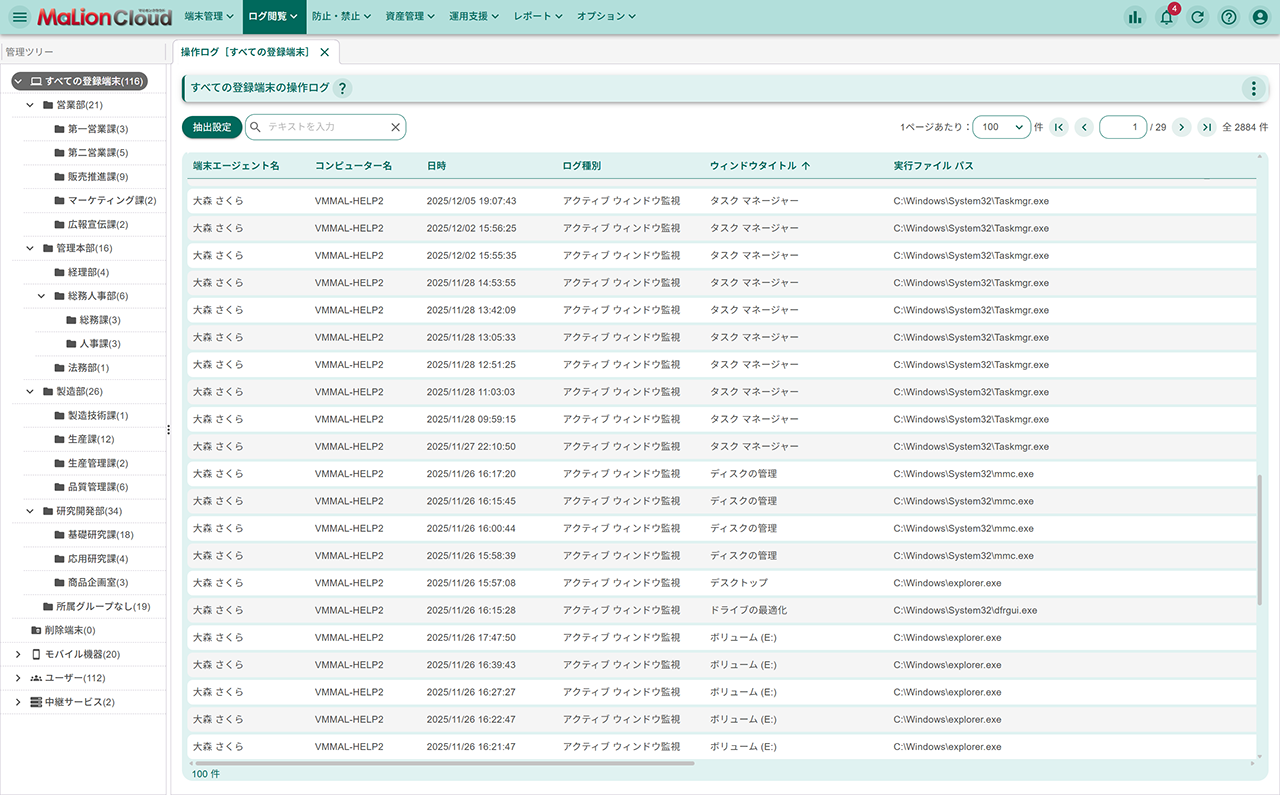
Task: Open the help question mark in header
Action: (x=1229, y=17)
